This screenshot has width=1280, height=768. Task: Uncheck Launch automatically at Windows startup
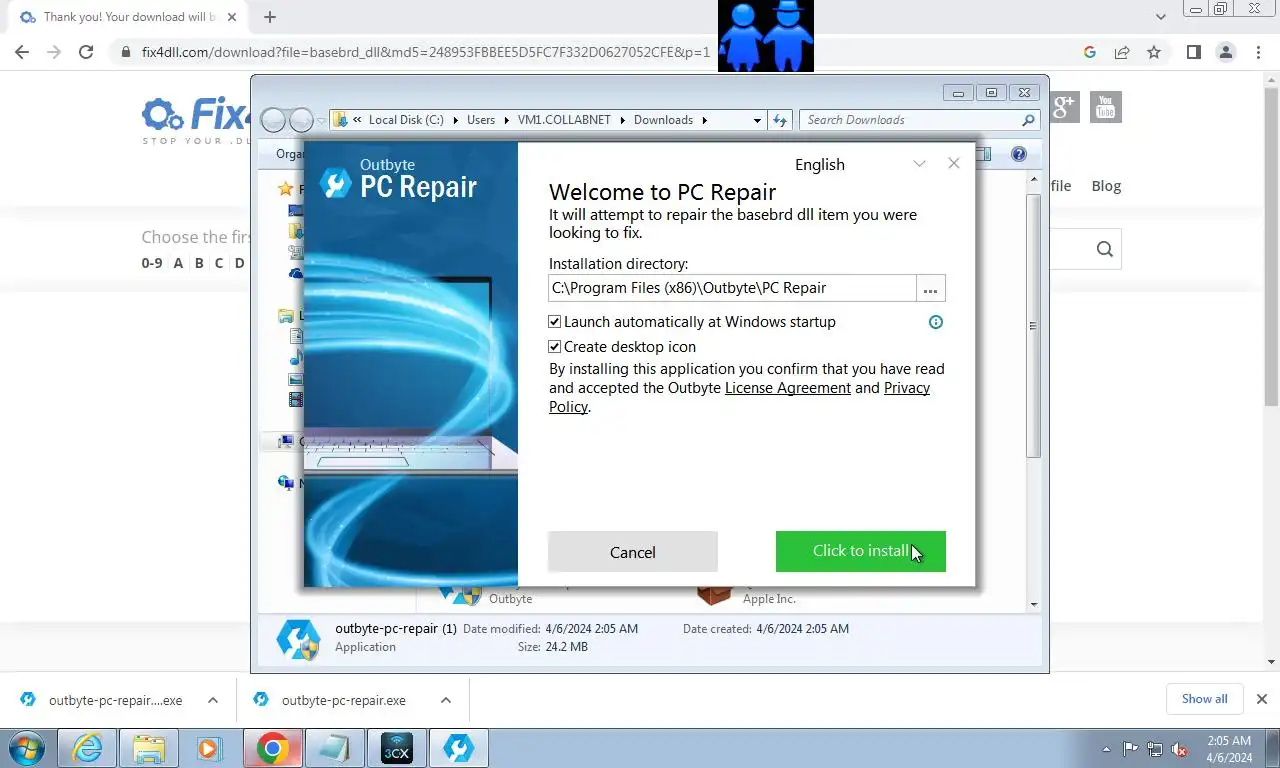555,322
